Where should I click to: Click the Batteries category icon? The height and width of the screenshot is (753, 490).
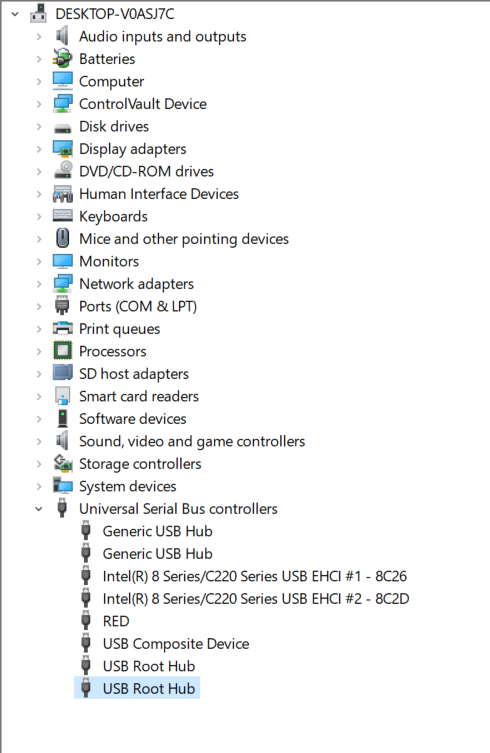coord(62,59)
